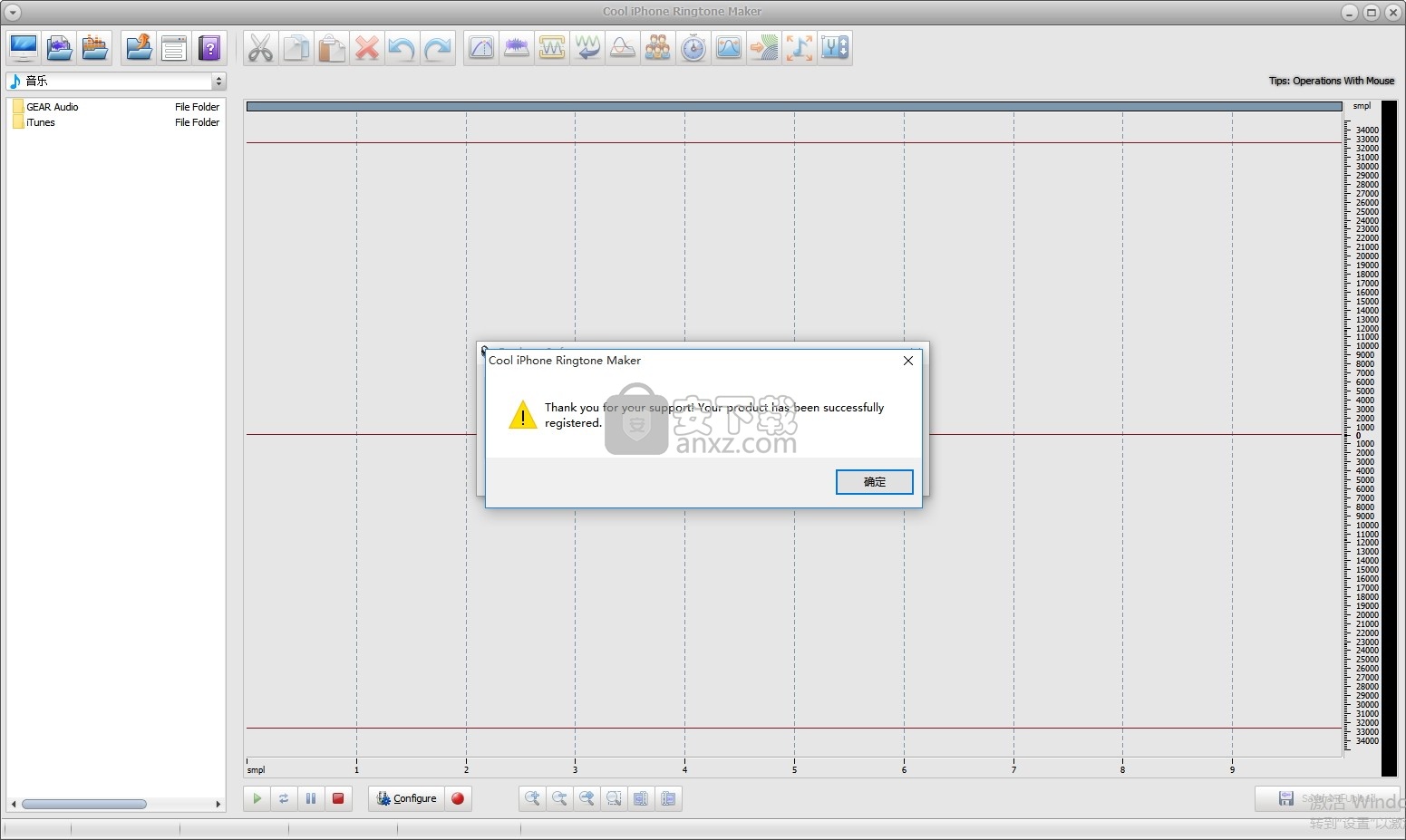
Task: Click the export folder with arrow icon
Action: (x=139, y=48)
